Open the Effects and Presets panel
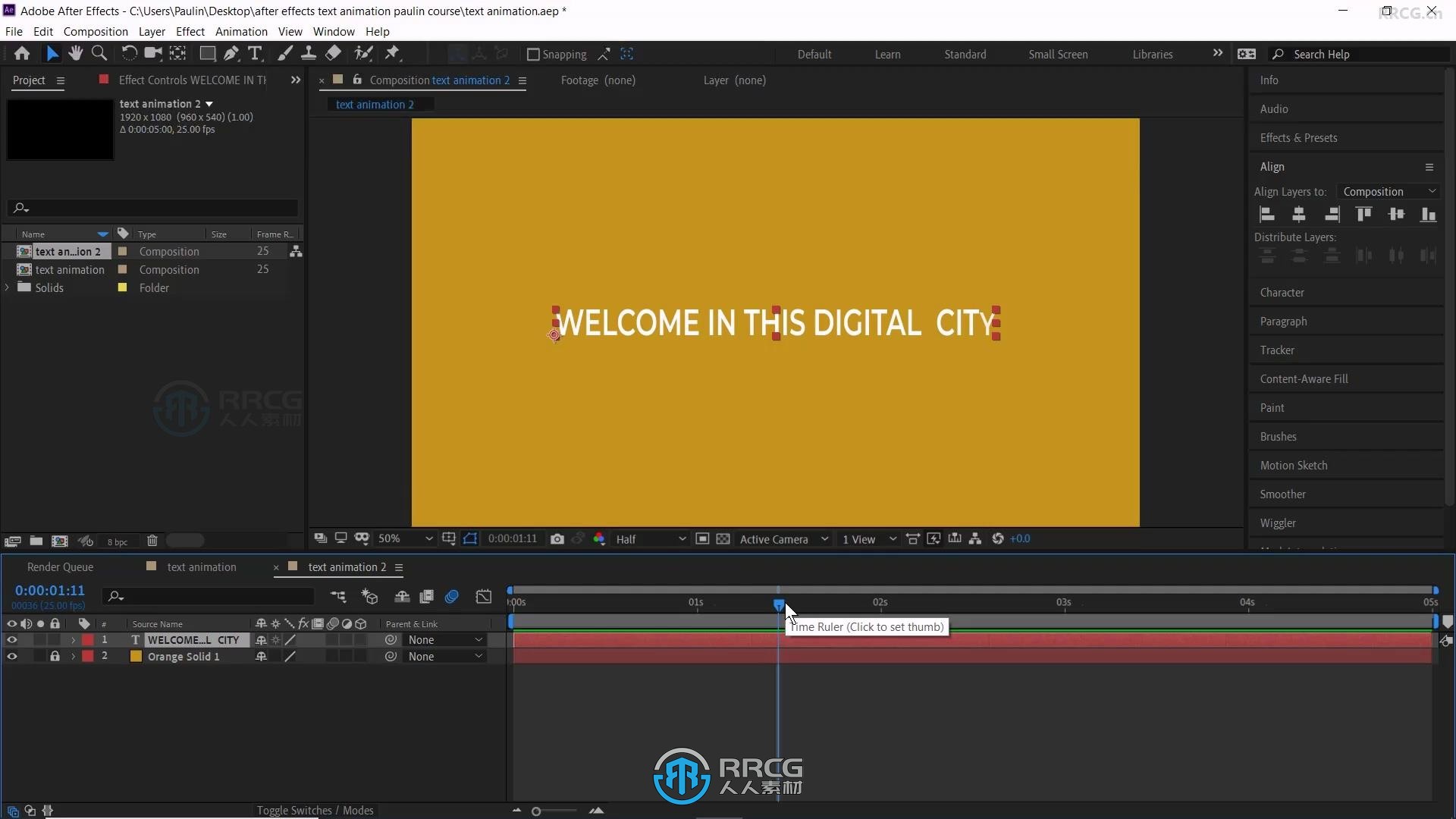 (1298, 137)
